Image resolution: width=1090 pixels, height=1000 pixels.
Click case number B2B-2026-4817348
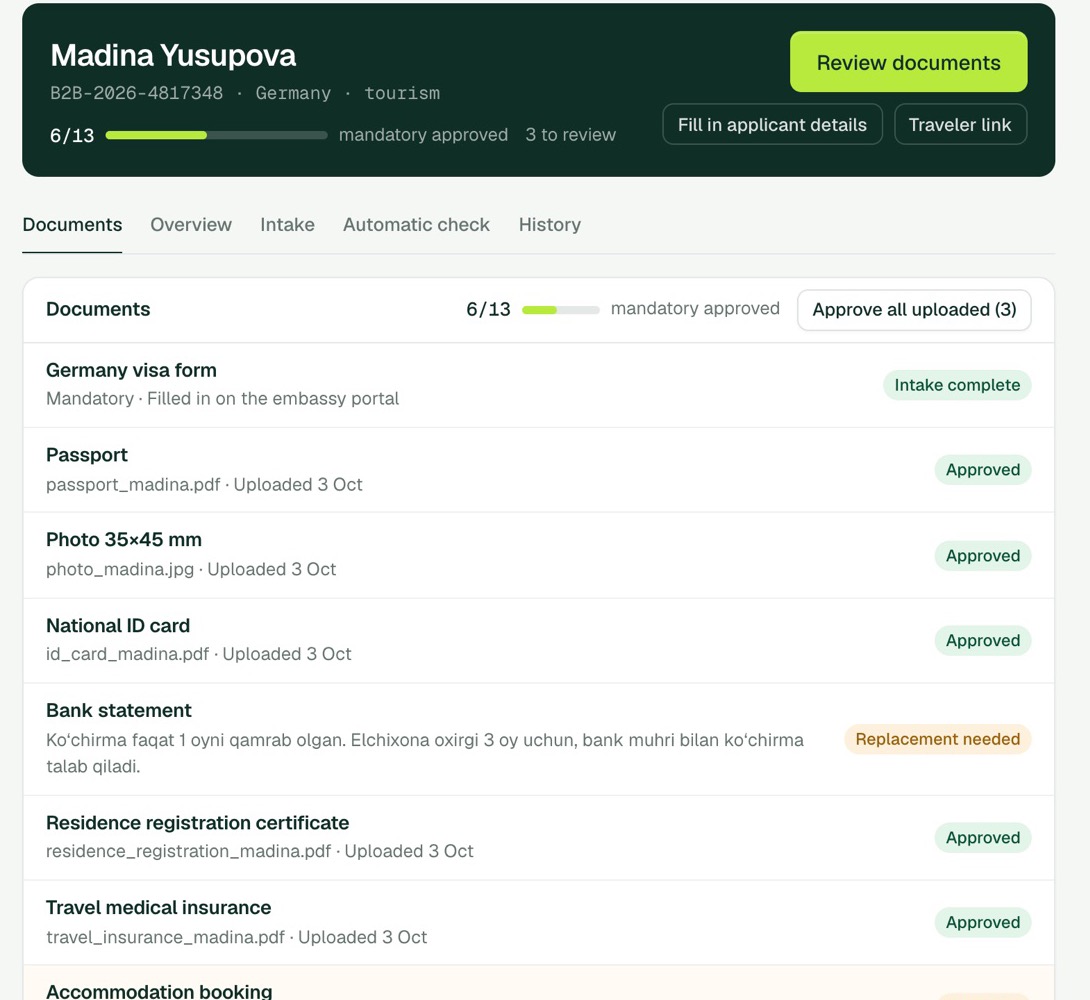pos(136,93)
